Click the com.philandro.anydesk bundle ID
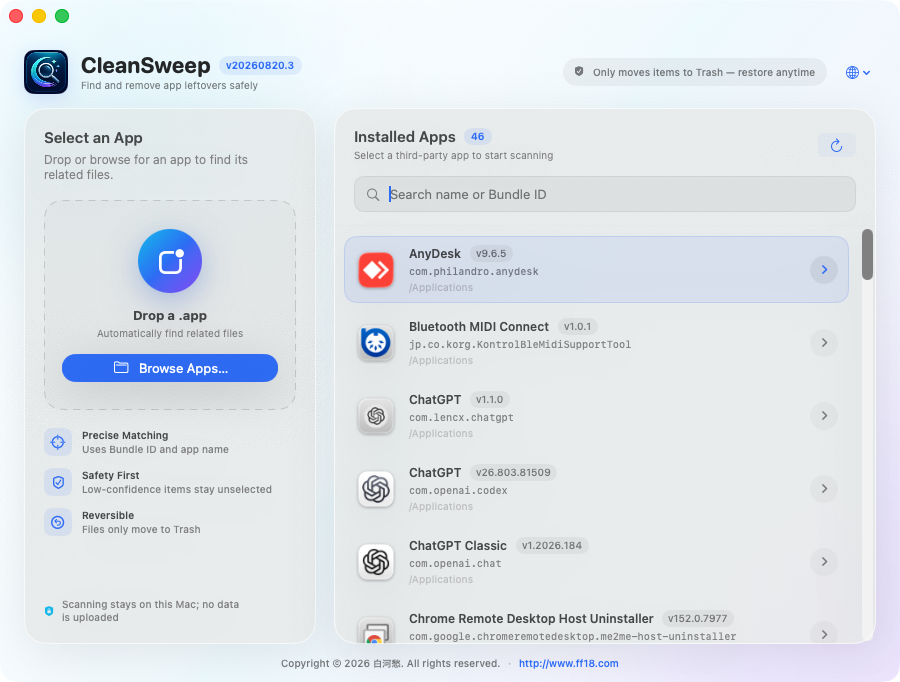The image size is (900, 682). [474, 272]
